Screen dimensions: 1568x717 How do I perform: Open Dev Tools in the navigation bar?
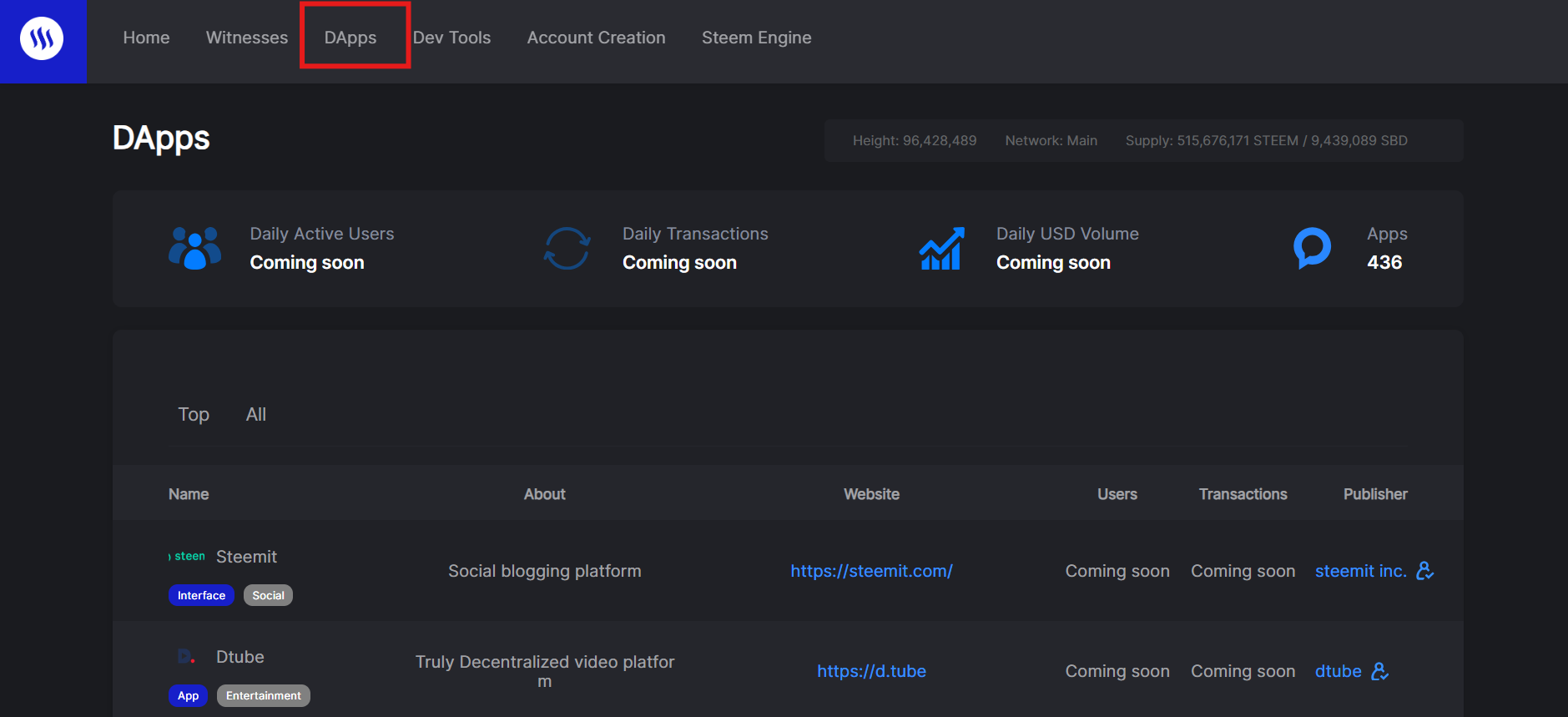(451, 38)
